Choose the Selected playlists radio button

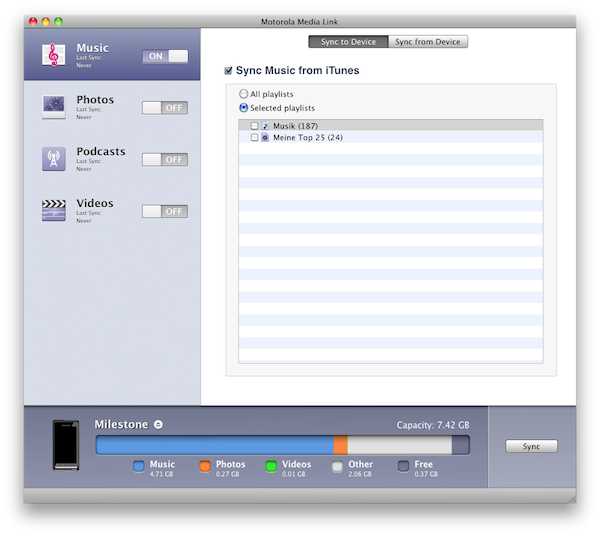(243, 108)
